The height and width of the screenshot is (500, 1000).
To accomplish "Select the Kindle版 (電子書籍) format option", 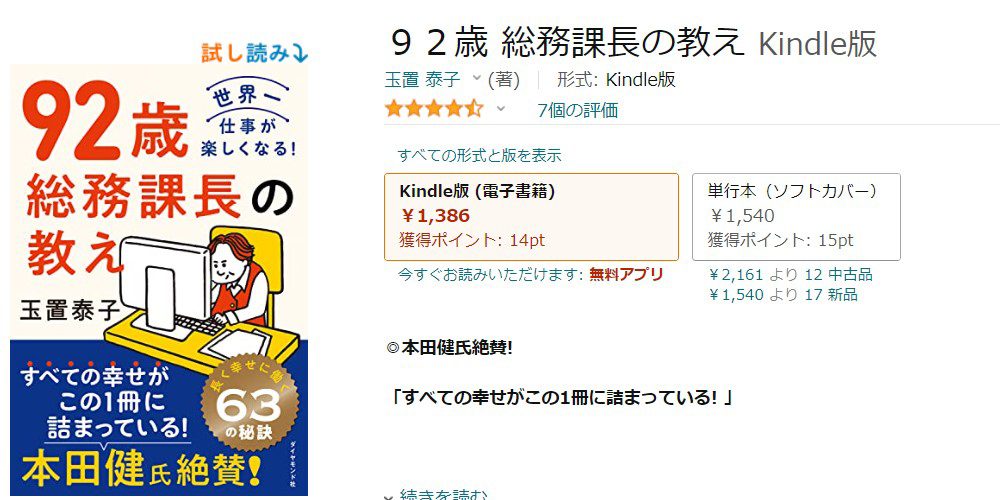I will [531, 217].
